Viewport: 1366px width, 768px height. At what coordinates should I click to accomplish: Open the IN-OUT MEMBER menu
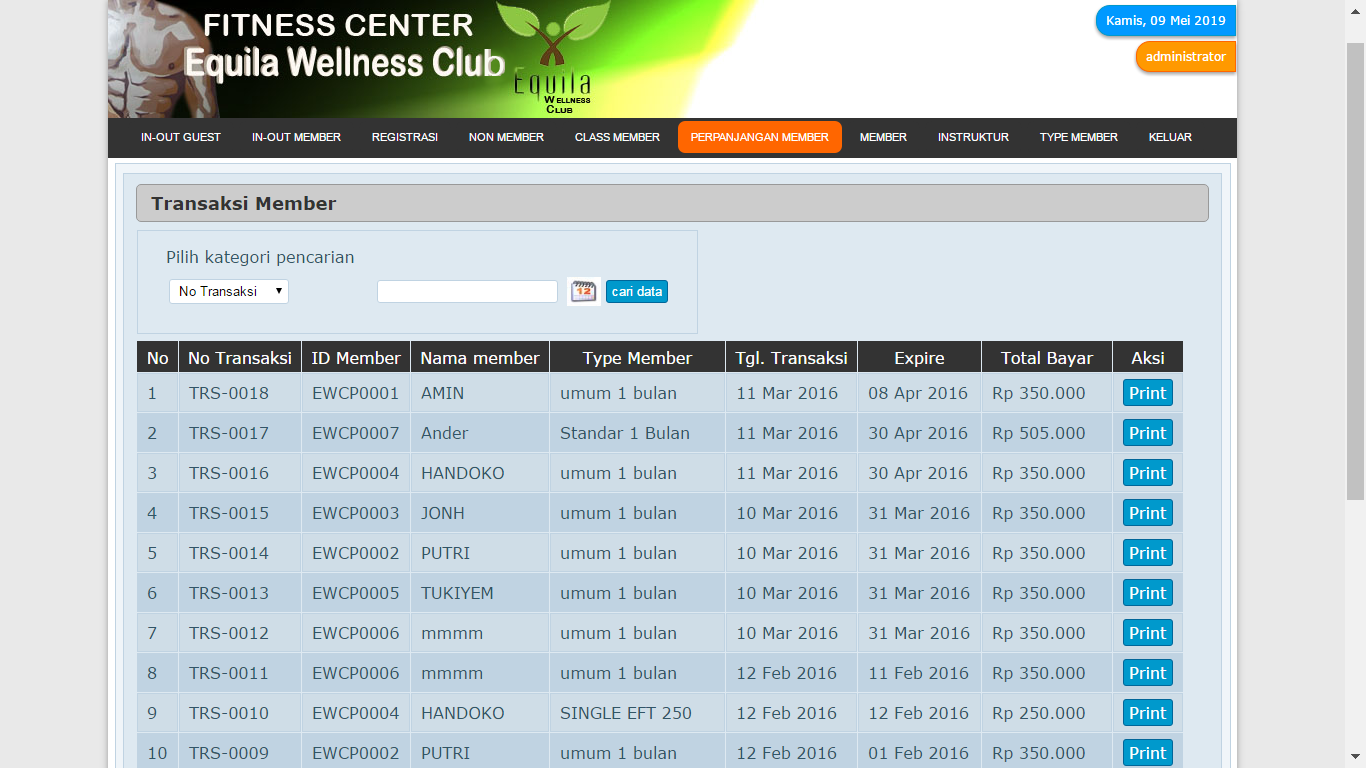coord(296,137)
